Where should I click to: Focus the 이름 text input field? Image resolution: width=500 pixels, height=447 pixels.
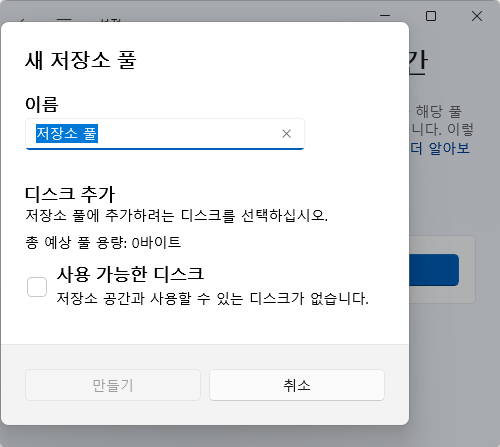pos(165,134)
